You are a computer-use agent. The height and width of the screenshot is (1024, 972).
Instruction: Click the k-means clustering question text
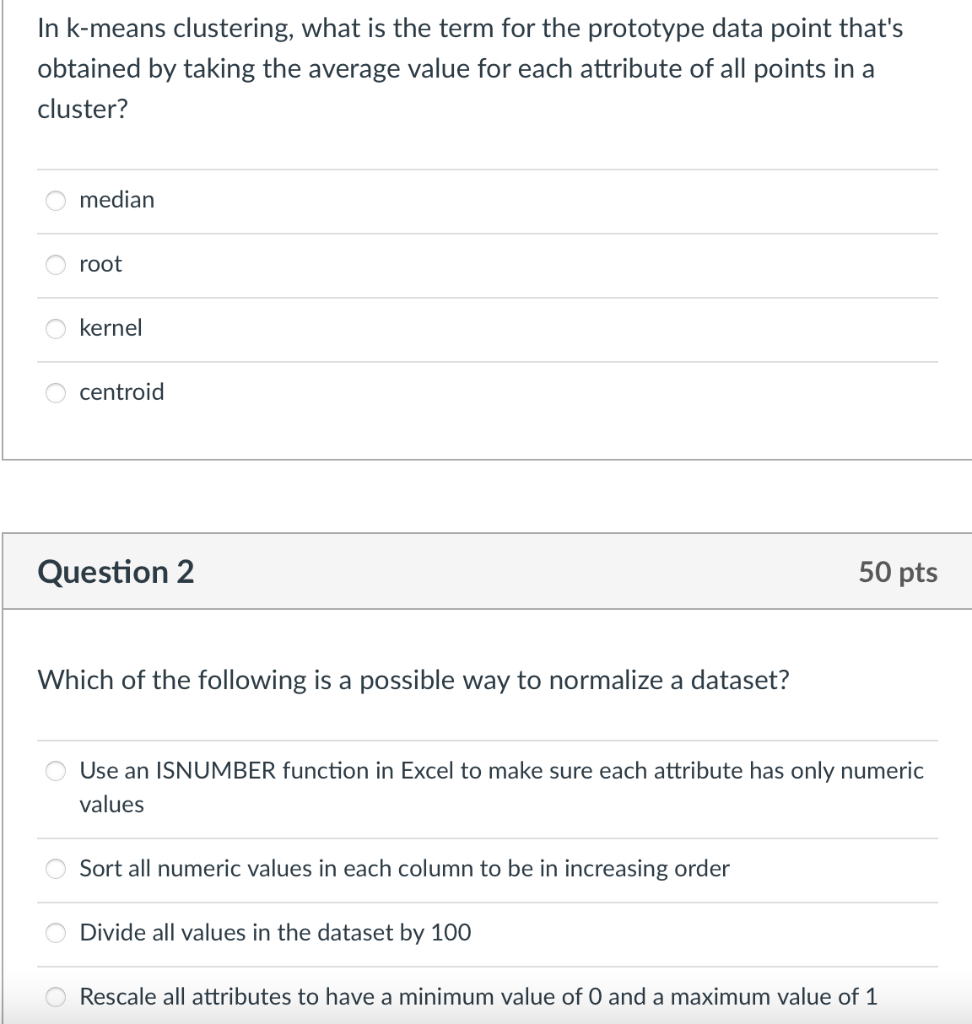tap(470, 67)
